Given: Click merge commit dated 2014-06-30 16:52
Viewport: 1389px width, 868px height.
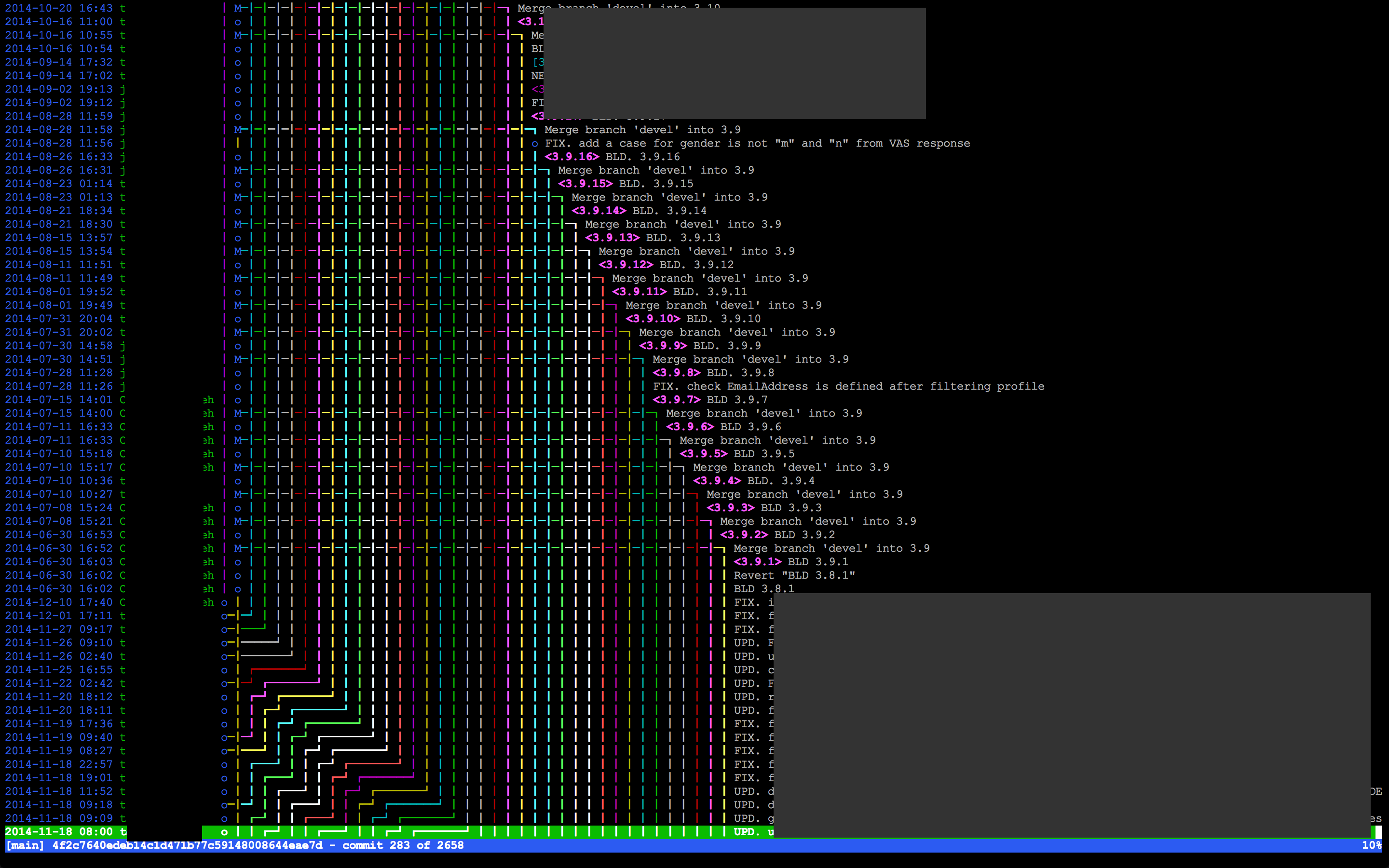Looking at the screenshot, I should 831,548.
